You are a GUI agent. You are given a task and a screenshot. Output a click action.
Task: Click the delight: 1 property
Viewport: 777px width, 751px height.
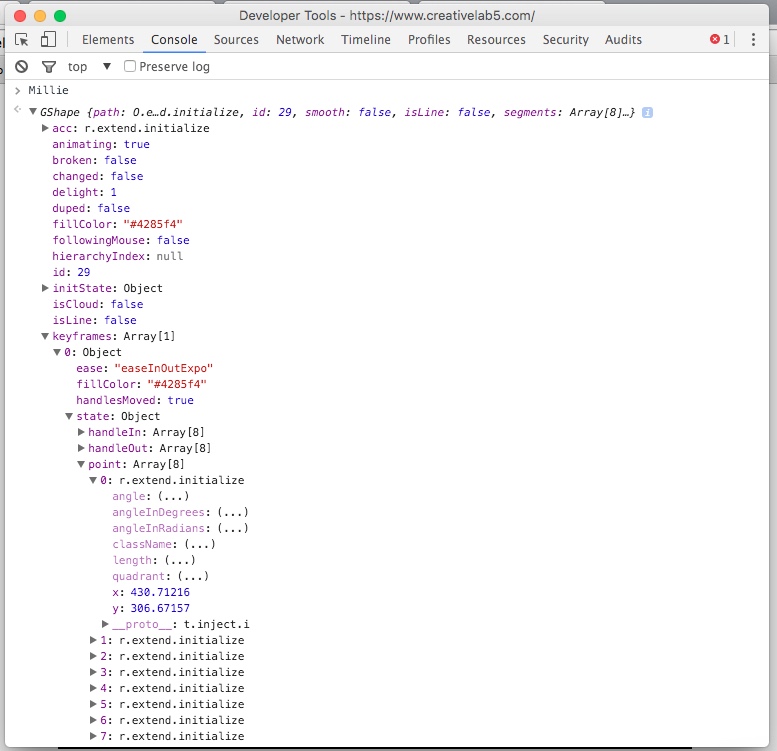pyautogui.click(x=85, y=192)
